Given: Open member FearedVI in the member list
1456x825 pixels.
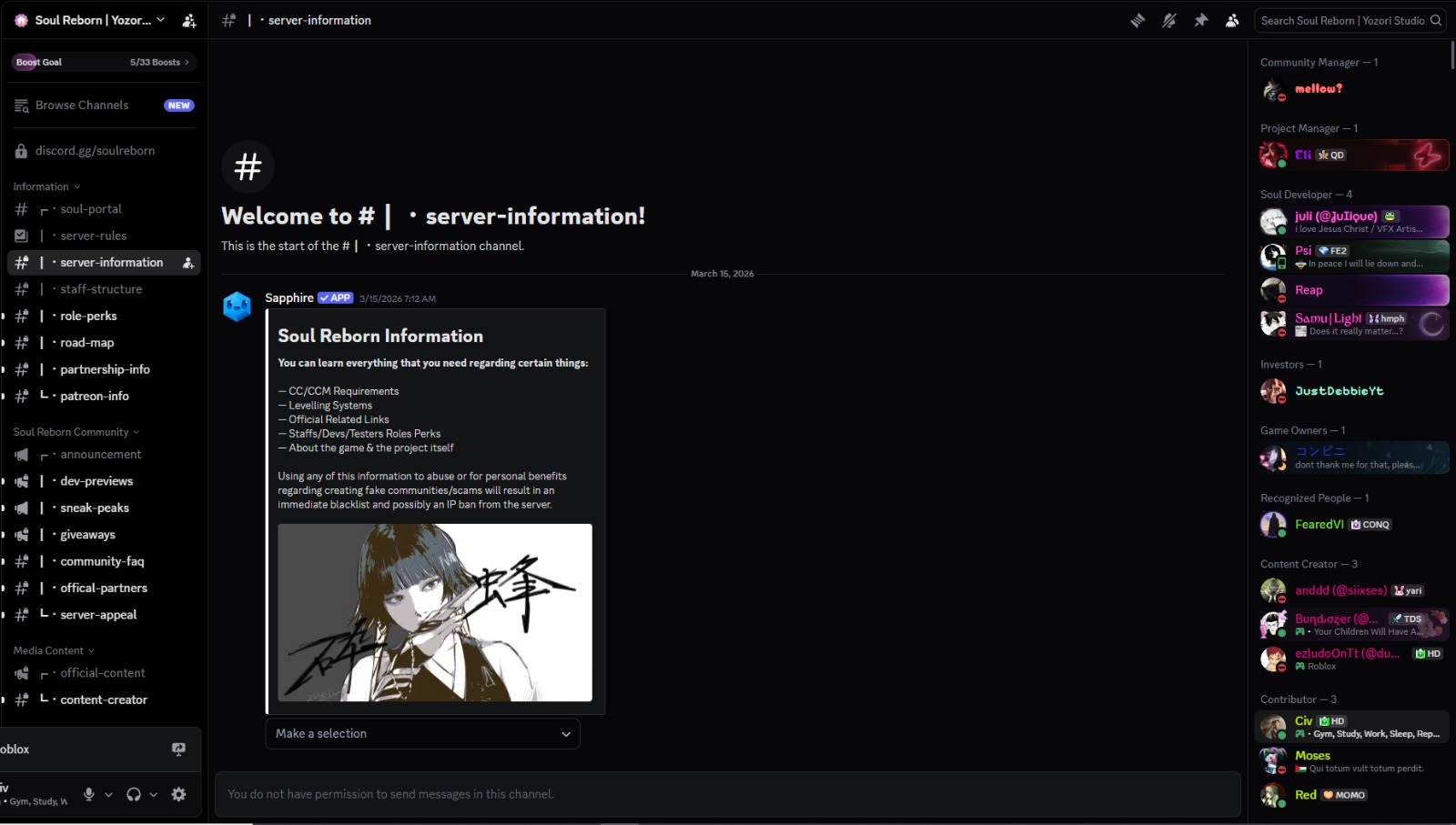Looking at the screenshot, I should [x=1319, y=524].
